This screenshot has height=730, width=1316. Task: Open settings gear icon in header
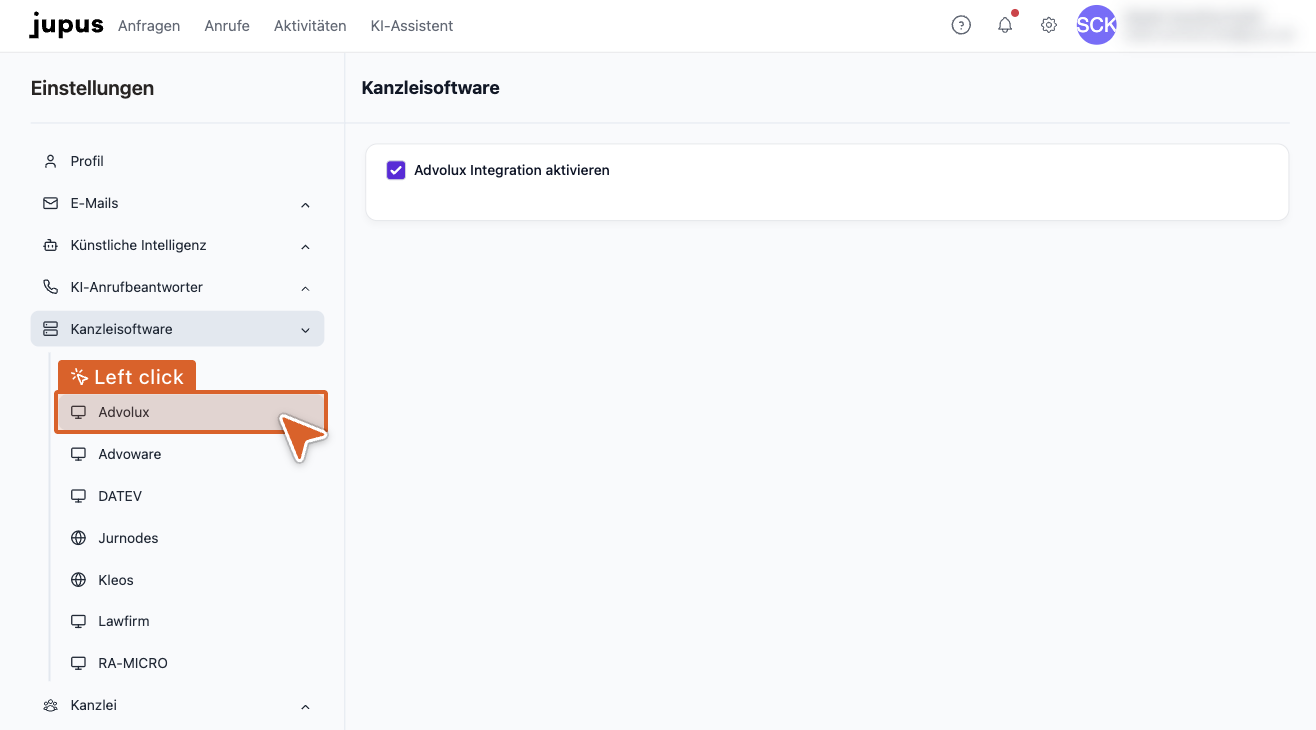pos(1049,26)
